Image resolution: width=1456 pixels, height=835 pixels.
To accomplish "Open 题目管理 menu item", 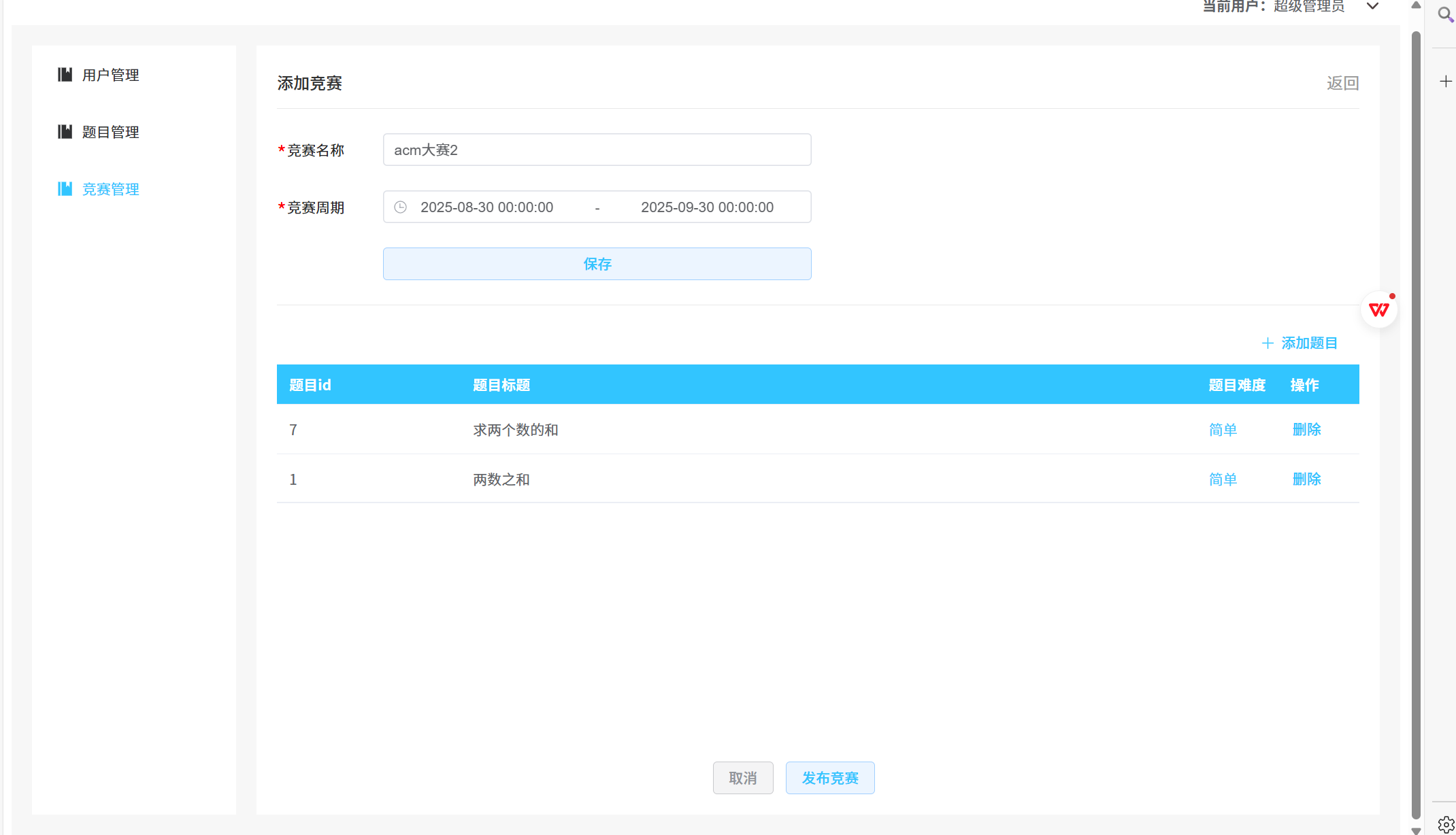I will (x=110, y=132).
